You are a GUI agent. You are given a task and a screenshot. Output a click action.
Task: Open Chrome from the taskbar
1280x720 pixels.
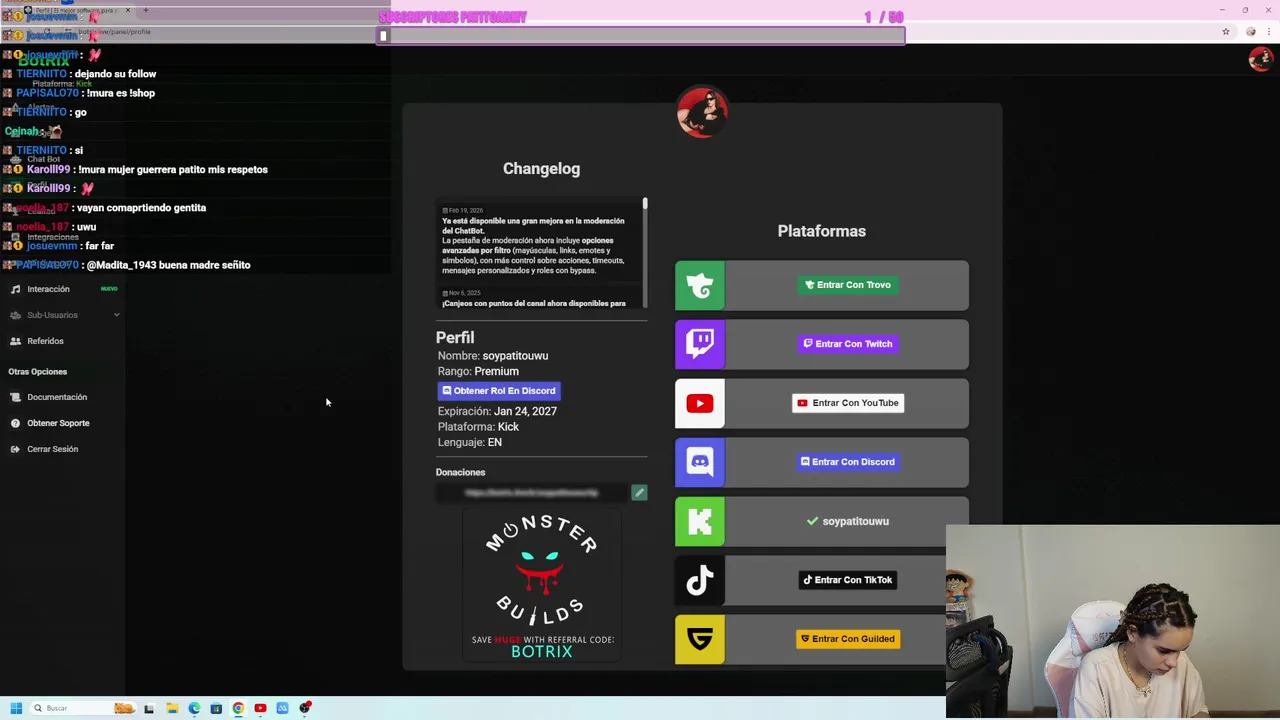(238, 708)
